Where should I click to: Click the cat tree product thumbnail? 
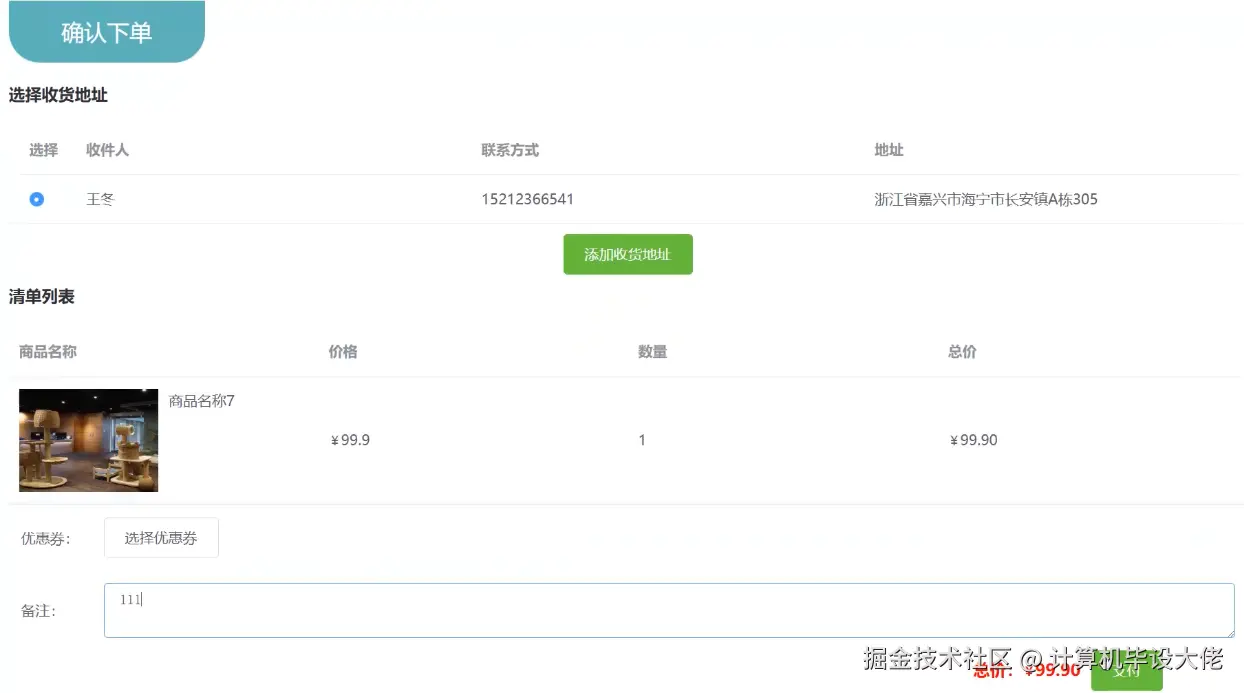pyautogui.click(x=88, y=440)
